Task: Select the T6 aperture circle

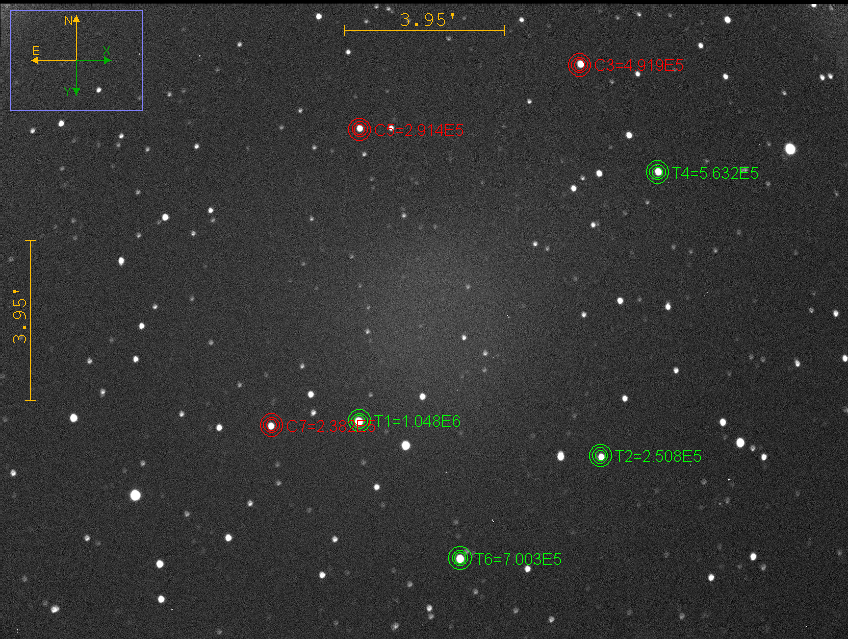Action: (x=459, y=558)
